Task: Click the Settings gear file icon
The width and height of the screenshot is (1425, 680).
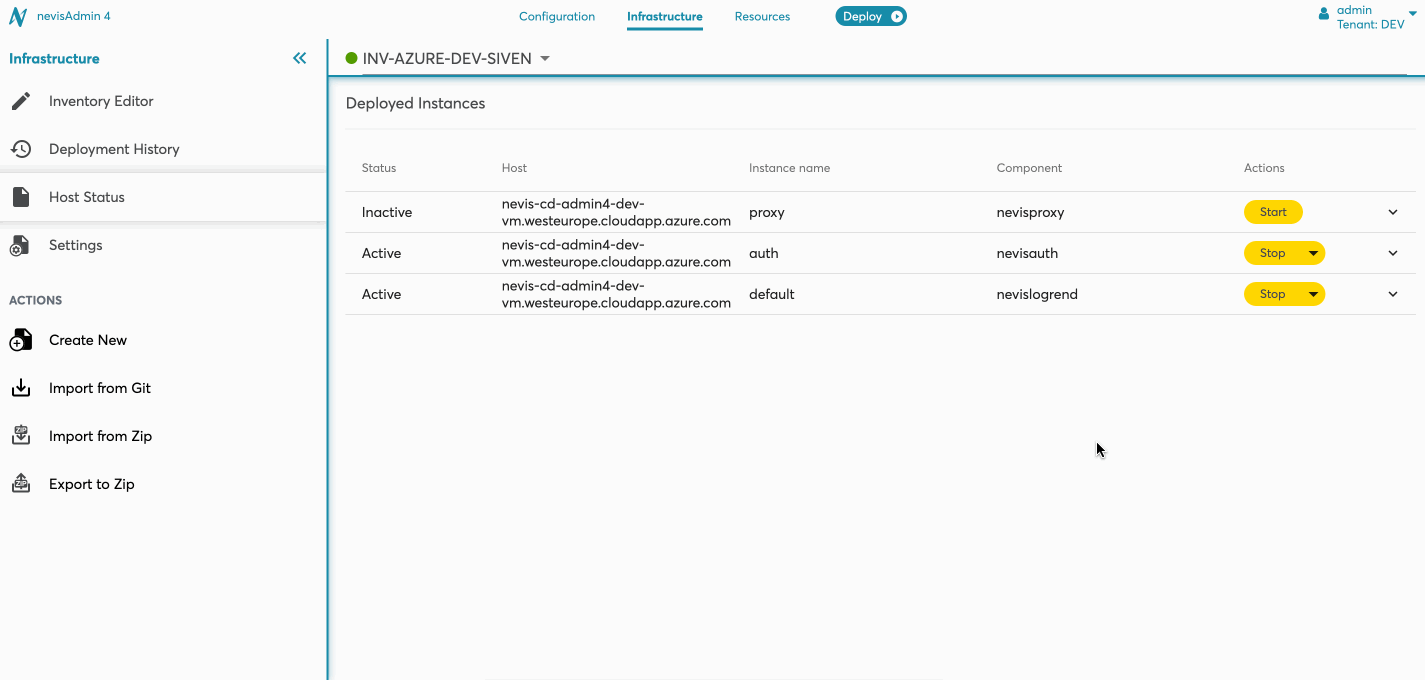Action: point(19,246)
